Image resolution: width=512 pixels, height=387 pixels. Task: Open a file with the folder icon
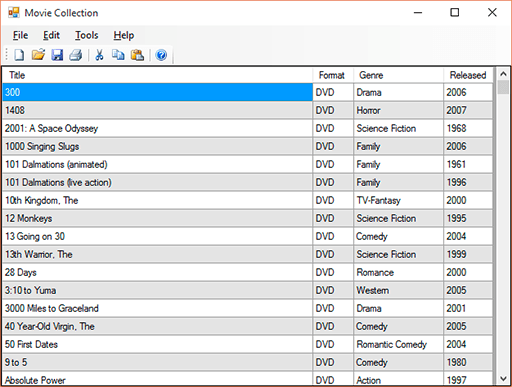click(38, 55)
